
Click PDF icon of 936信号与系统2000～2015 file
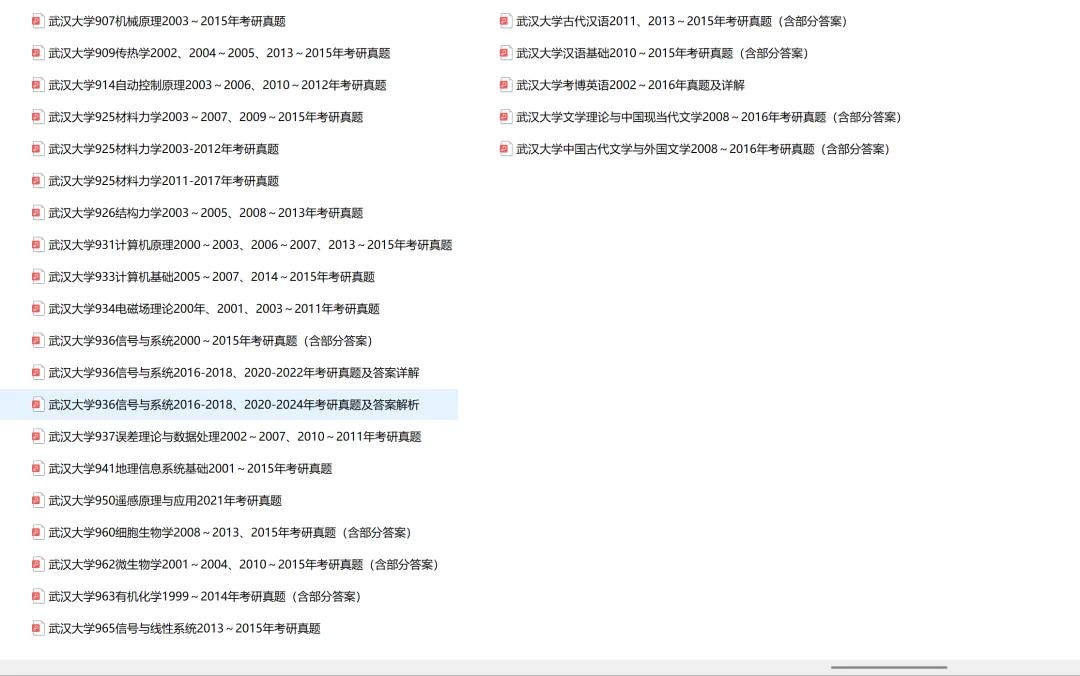click(x=38, y=340)
